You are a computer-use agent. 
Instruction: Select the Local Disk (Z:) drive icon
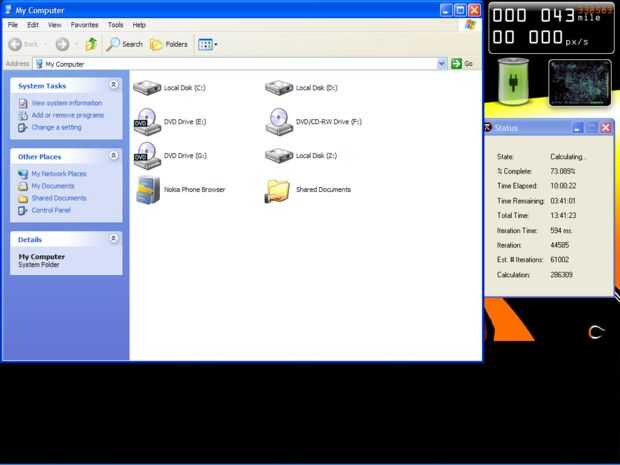279,156
